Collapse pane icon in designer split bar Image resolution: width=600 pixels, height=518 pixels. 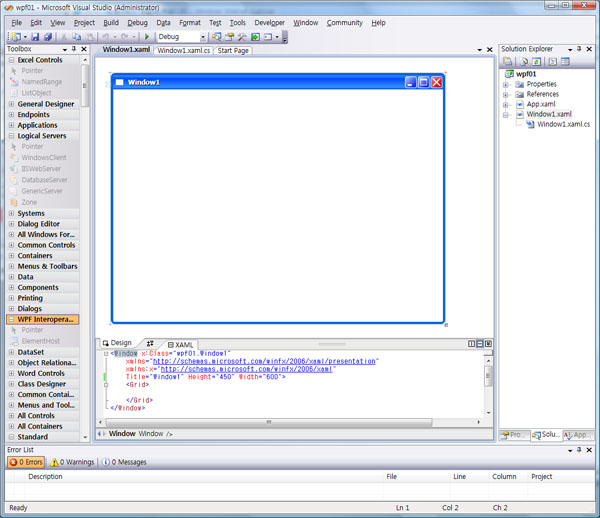pyautogui.click(x=488, y=344)
